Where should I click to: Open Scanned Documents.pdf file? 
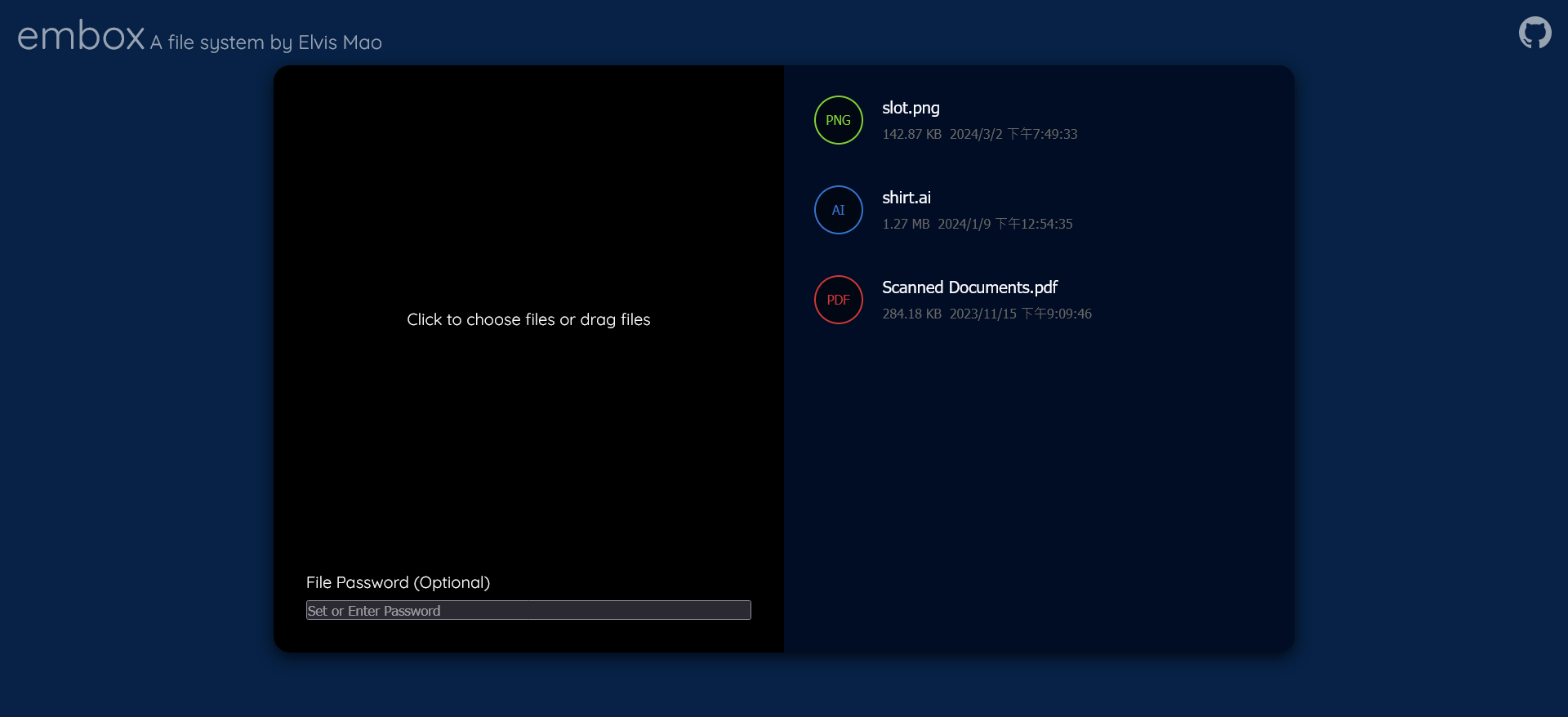click(x=969, y=287)
